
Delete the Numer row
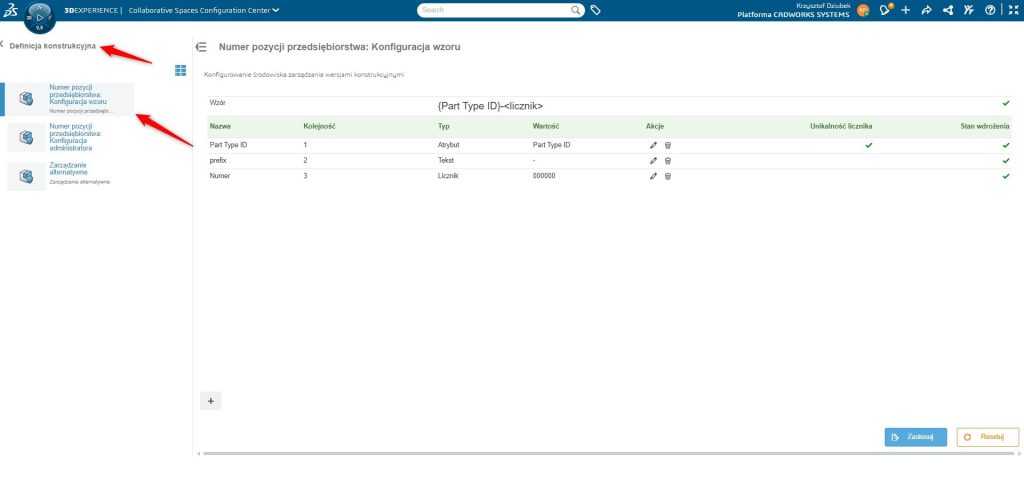(667, 176)
